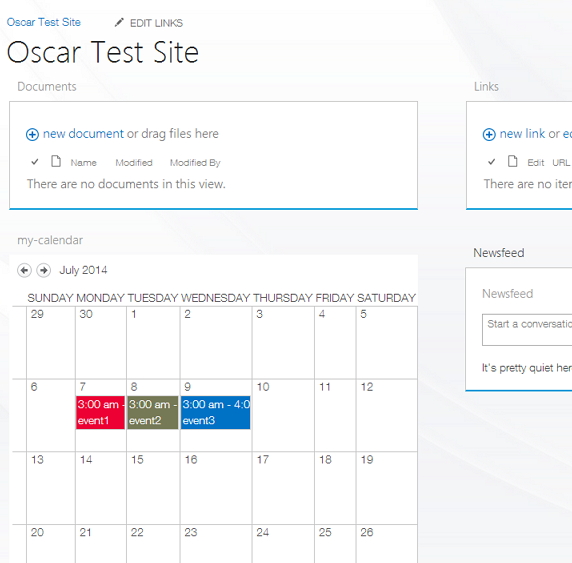Open the Modified By column header menu

[x=195, y=163]
